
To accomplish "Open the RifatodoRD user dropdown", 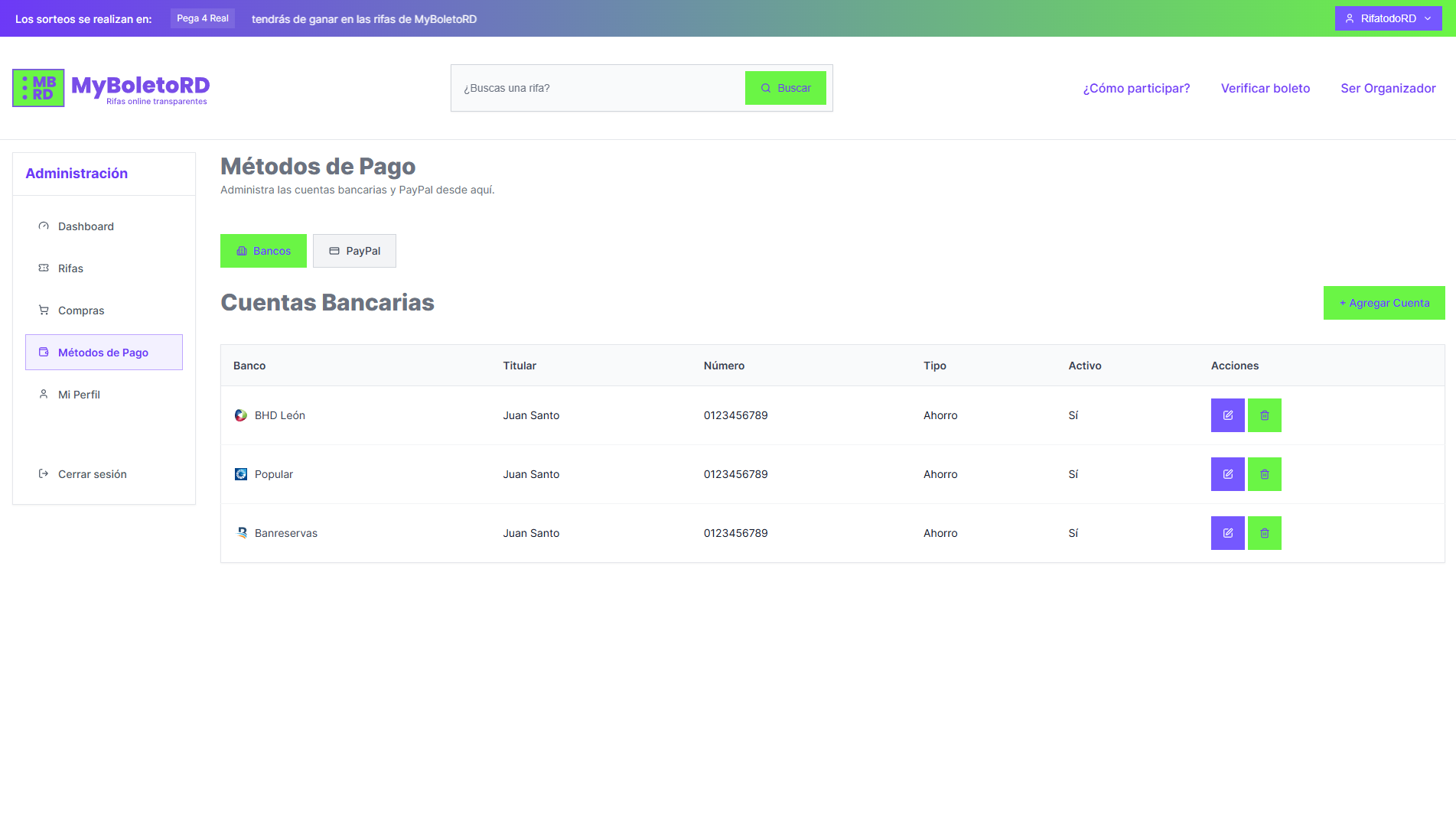I will (1388, 18).
